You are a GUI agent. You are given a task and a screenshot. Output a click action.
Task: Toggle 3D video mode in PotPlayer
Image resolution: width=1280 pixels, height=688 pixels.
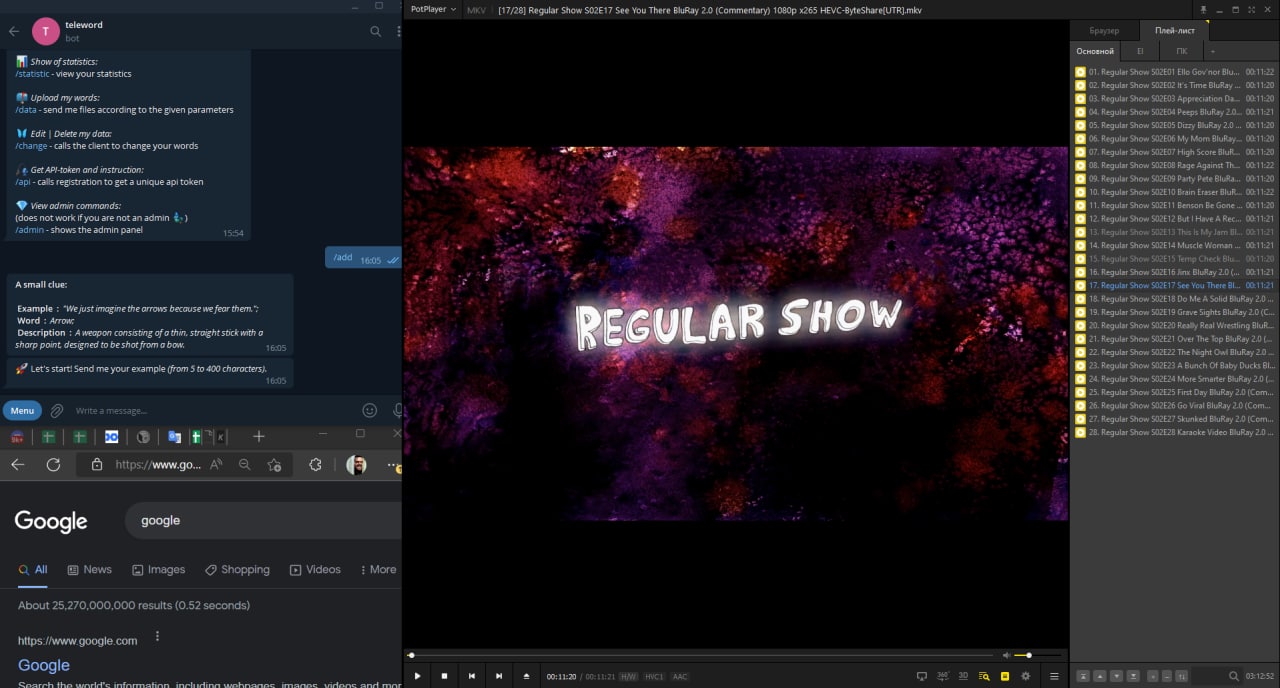[963, 676]
